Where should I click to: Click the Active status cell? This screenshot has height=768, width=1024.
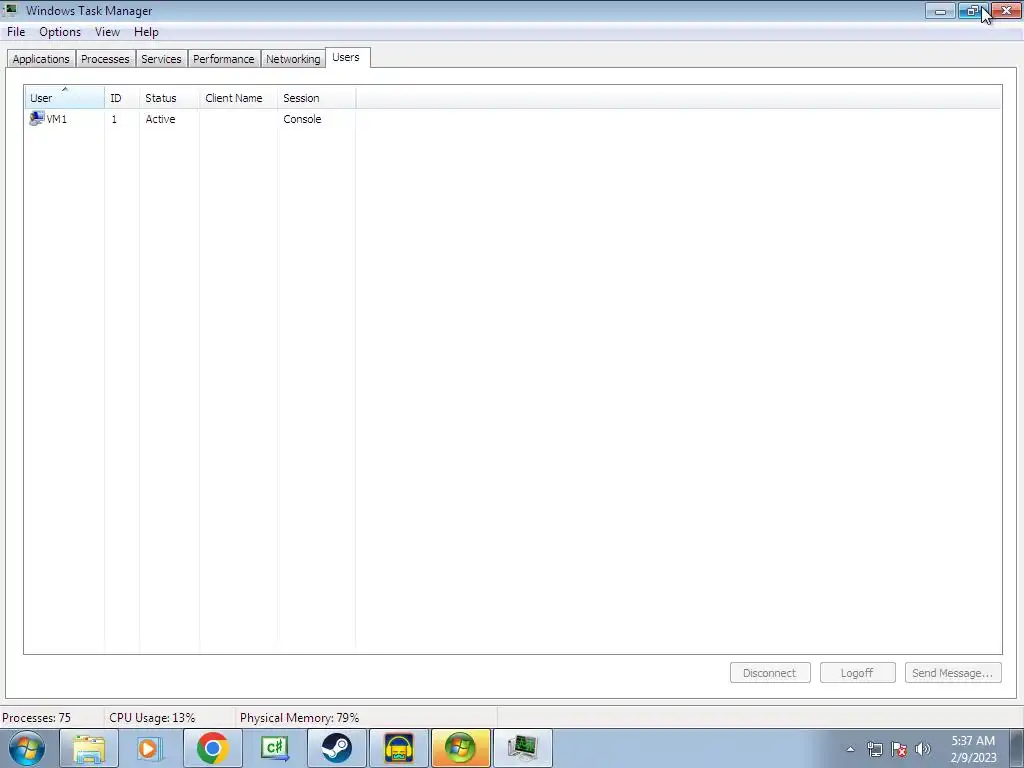(x=161, y=119)
